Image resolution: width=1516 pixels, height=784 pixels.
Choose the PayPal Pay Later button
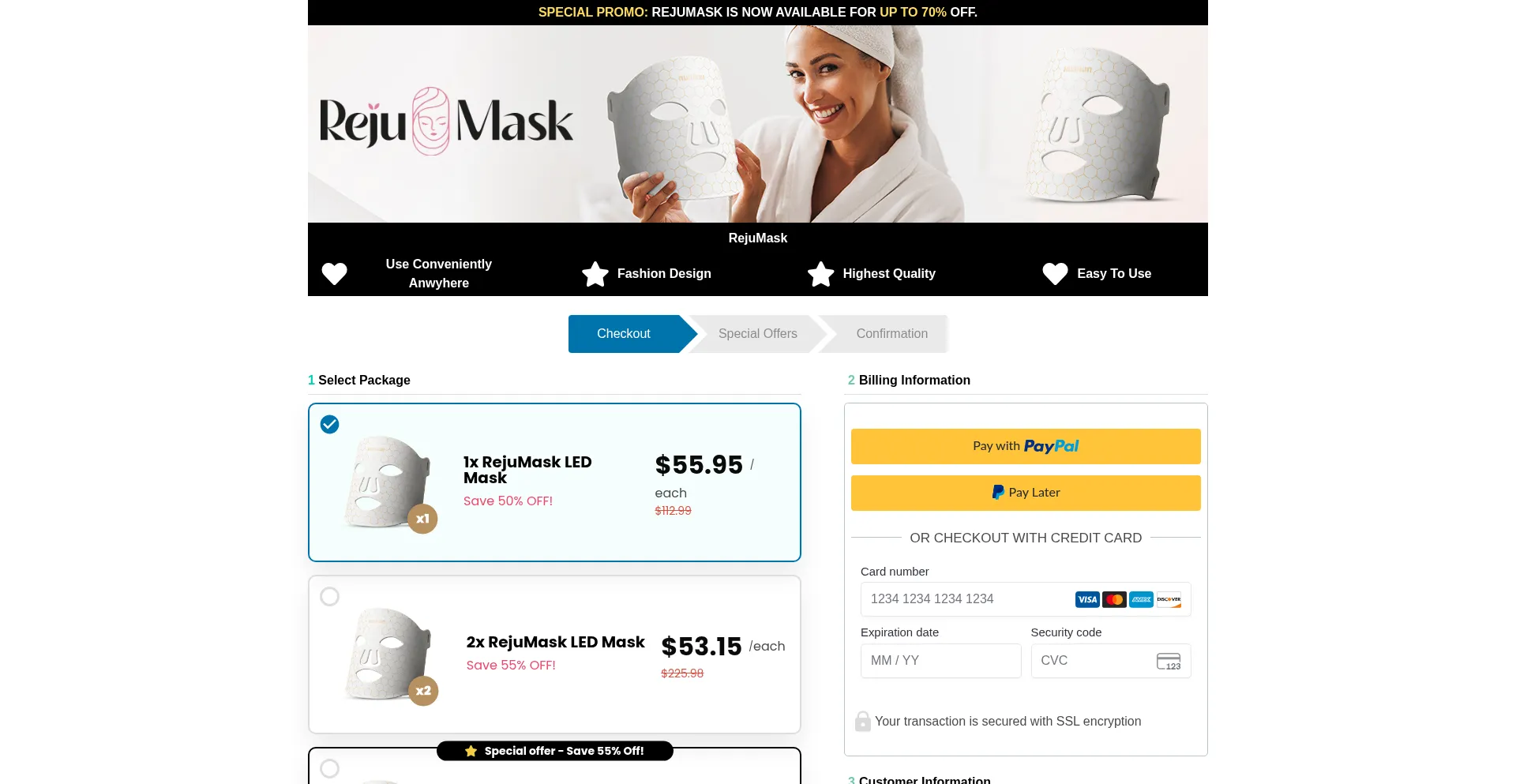1026,493
